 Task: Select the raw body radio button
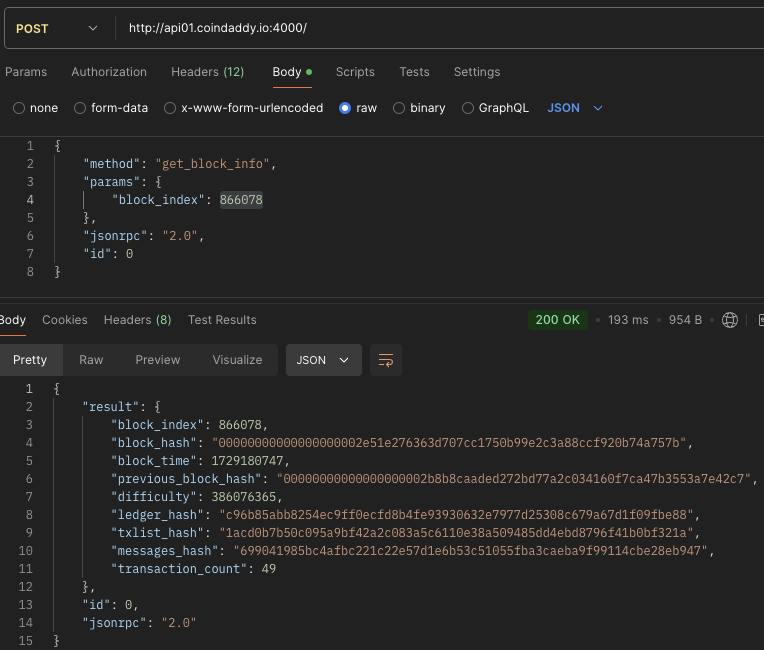344,108
